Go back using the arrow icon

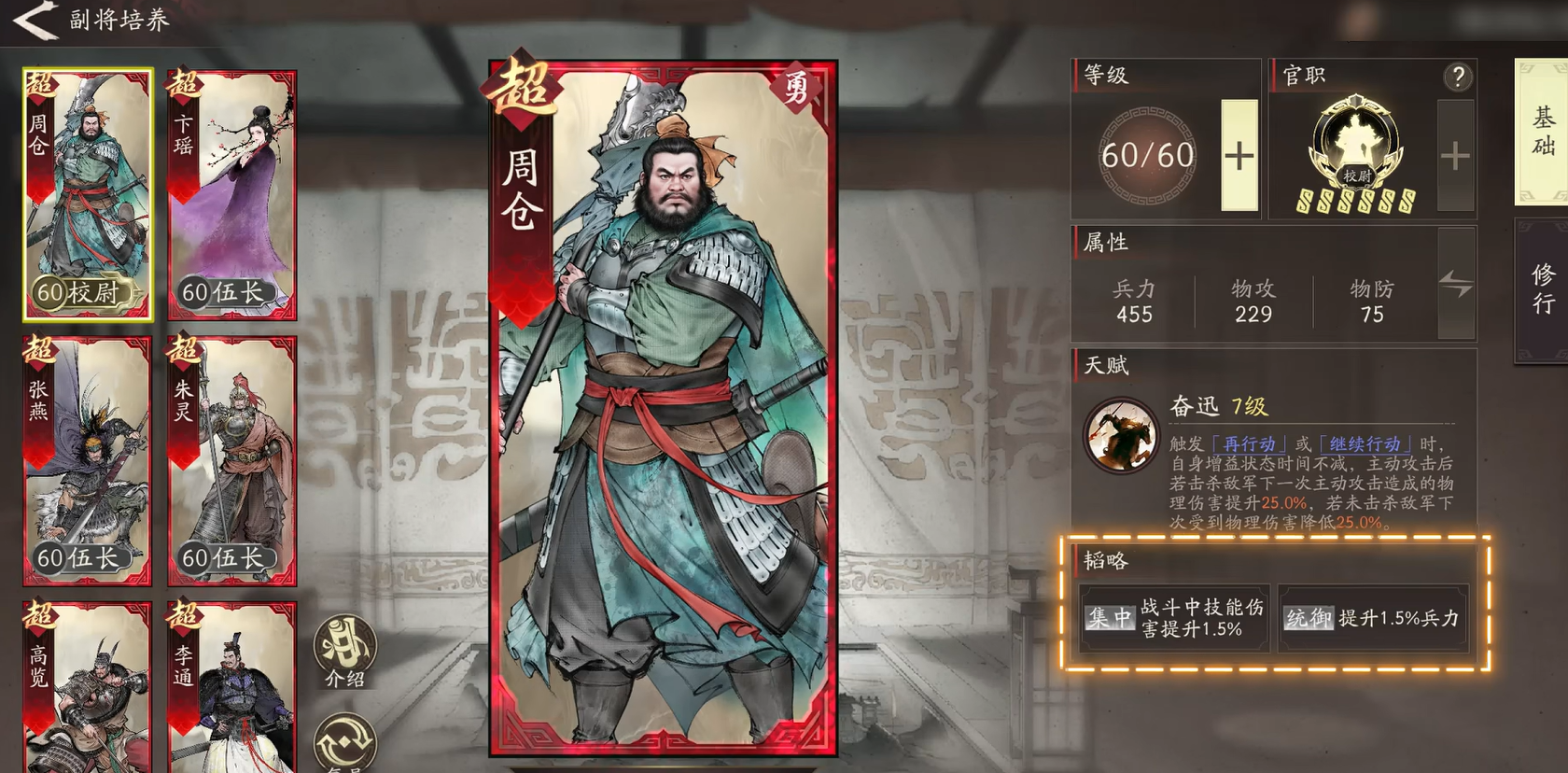click(35, 21)
